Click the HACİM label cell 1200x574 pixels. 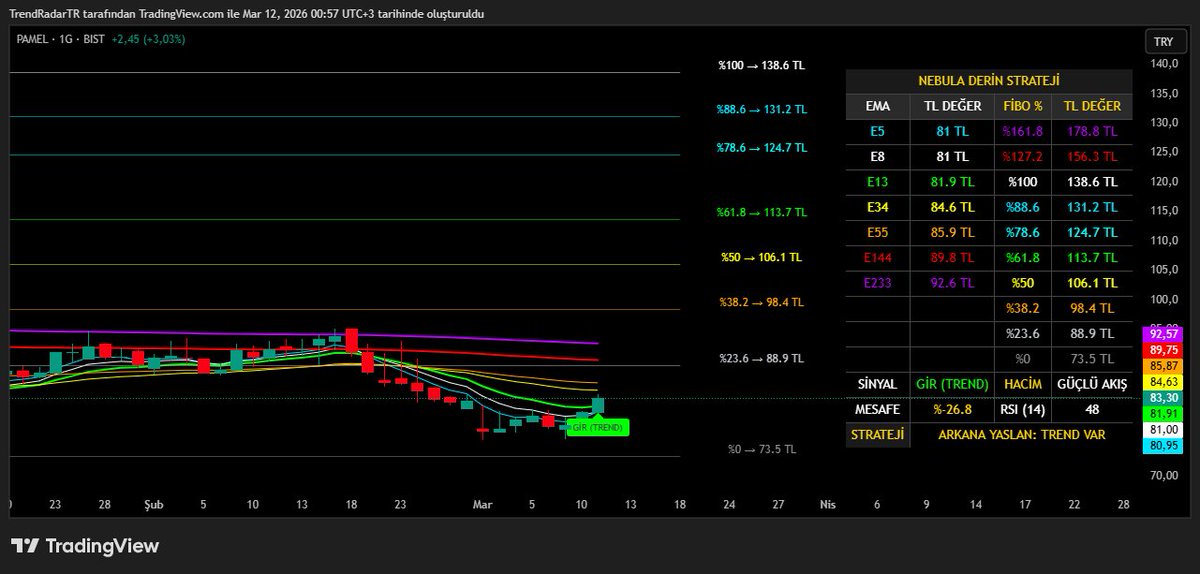tap(1022, 384)
